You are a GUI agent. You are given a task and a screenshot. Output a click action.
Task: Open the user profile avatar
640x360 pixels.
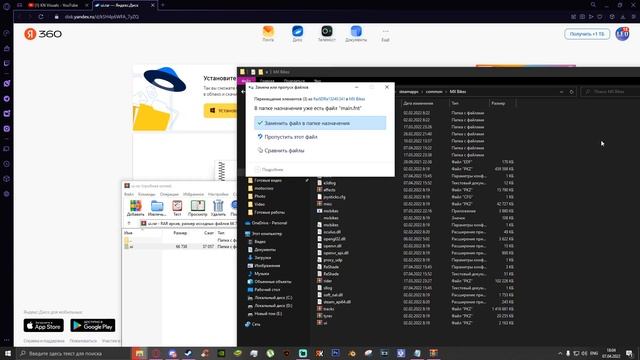click(x=622, y=34)
